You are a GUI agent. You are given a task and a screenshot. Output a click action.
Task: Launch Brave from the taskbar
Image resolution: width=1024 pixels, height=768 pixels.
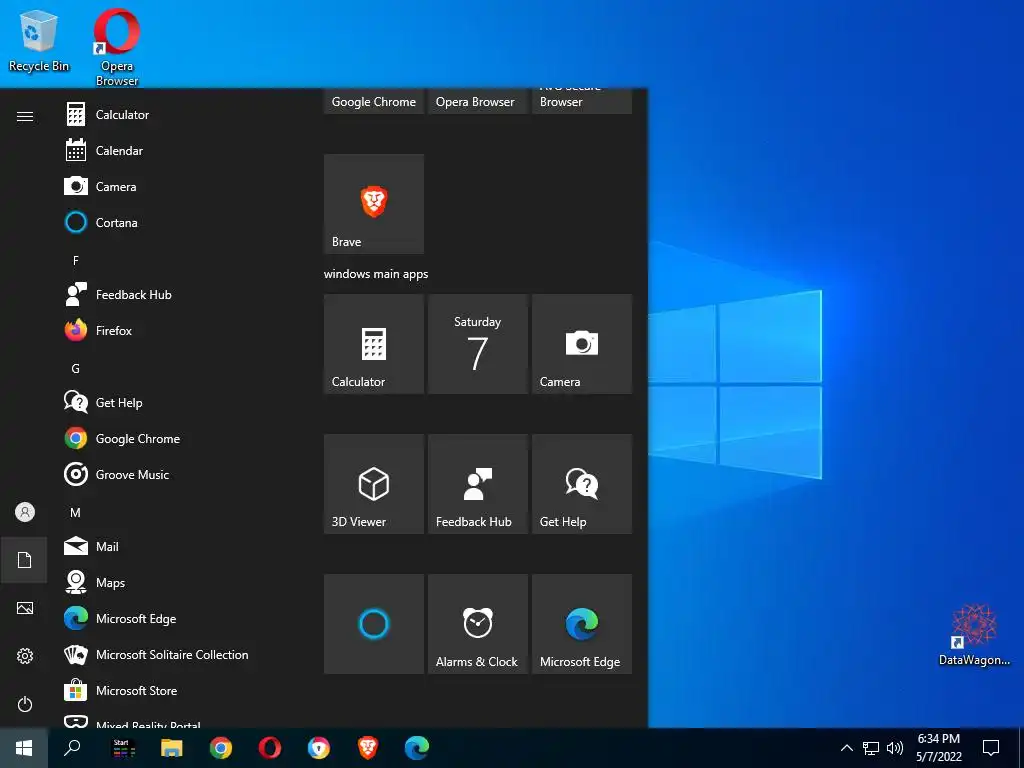(x=368, y=748)
